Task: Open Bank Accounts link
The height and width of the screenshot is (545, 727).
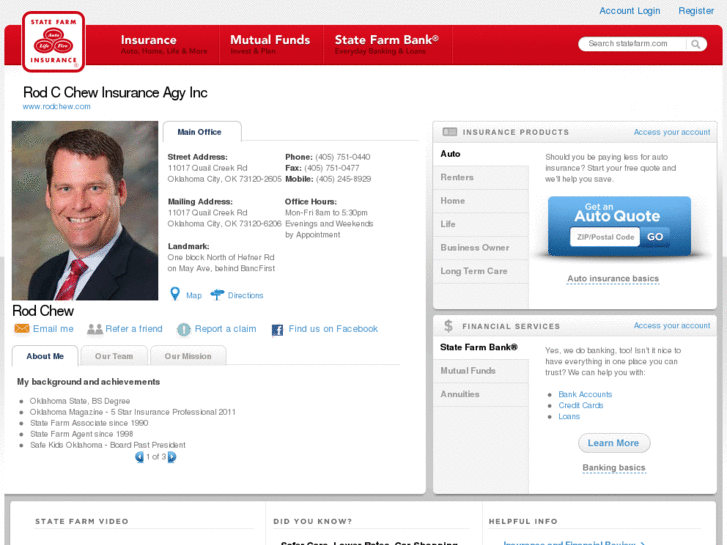Action: (x=585, y=394)
